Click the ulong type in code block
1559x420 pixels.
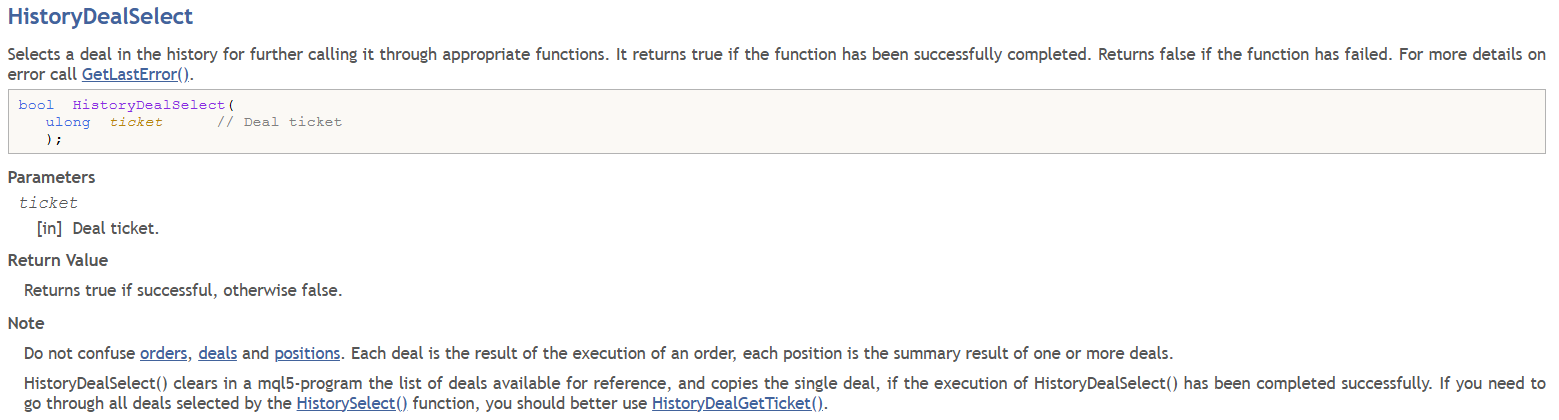(x=67, y=122)
